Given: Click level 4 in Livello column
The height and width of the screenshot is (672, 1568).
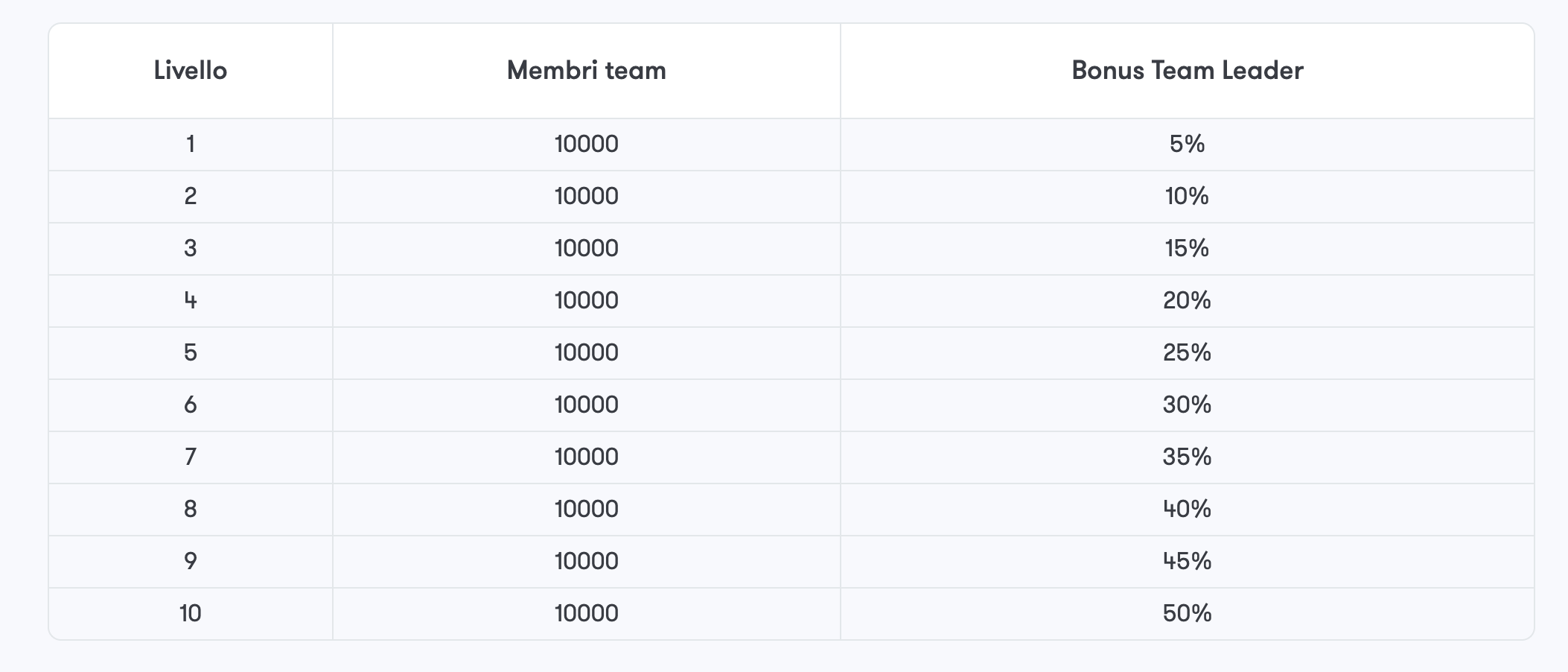Looking at the screenshot, I should pos(191,300).
